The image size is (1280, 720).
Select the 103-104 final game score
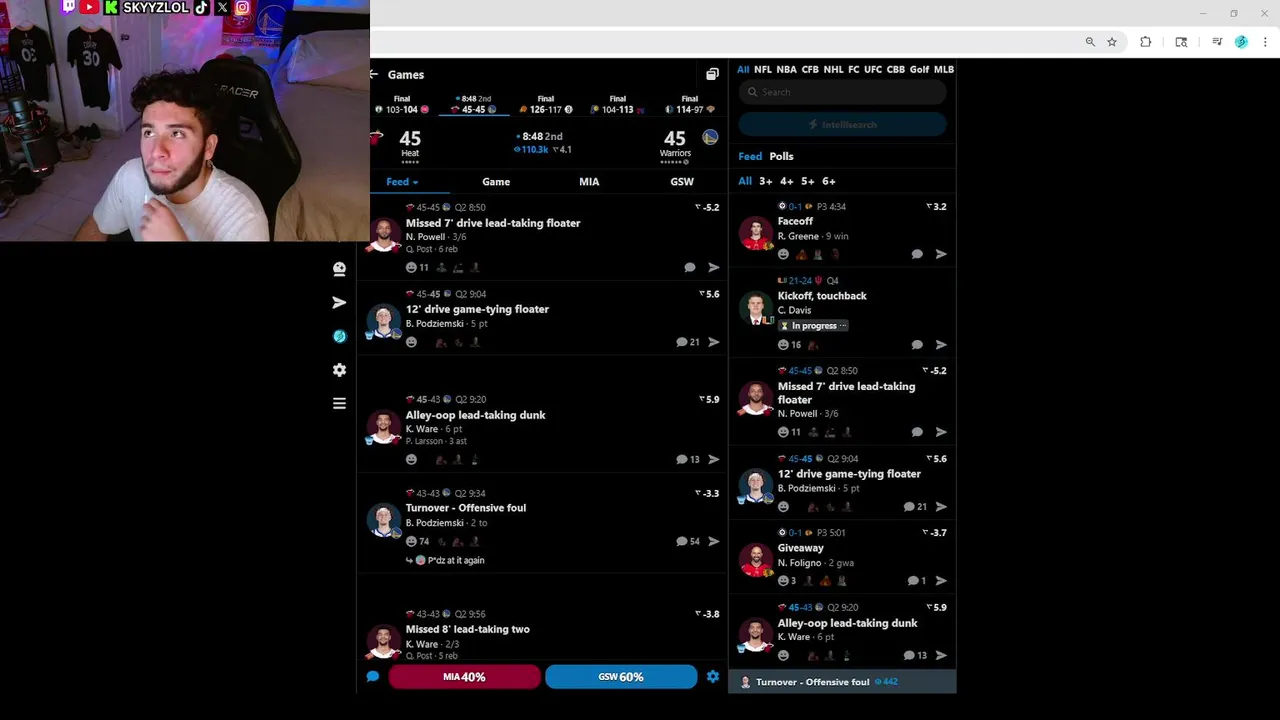click(x=402, y=105)
